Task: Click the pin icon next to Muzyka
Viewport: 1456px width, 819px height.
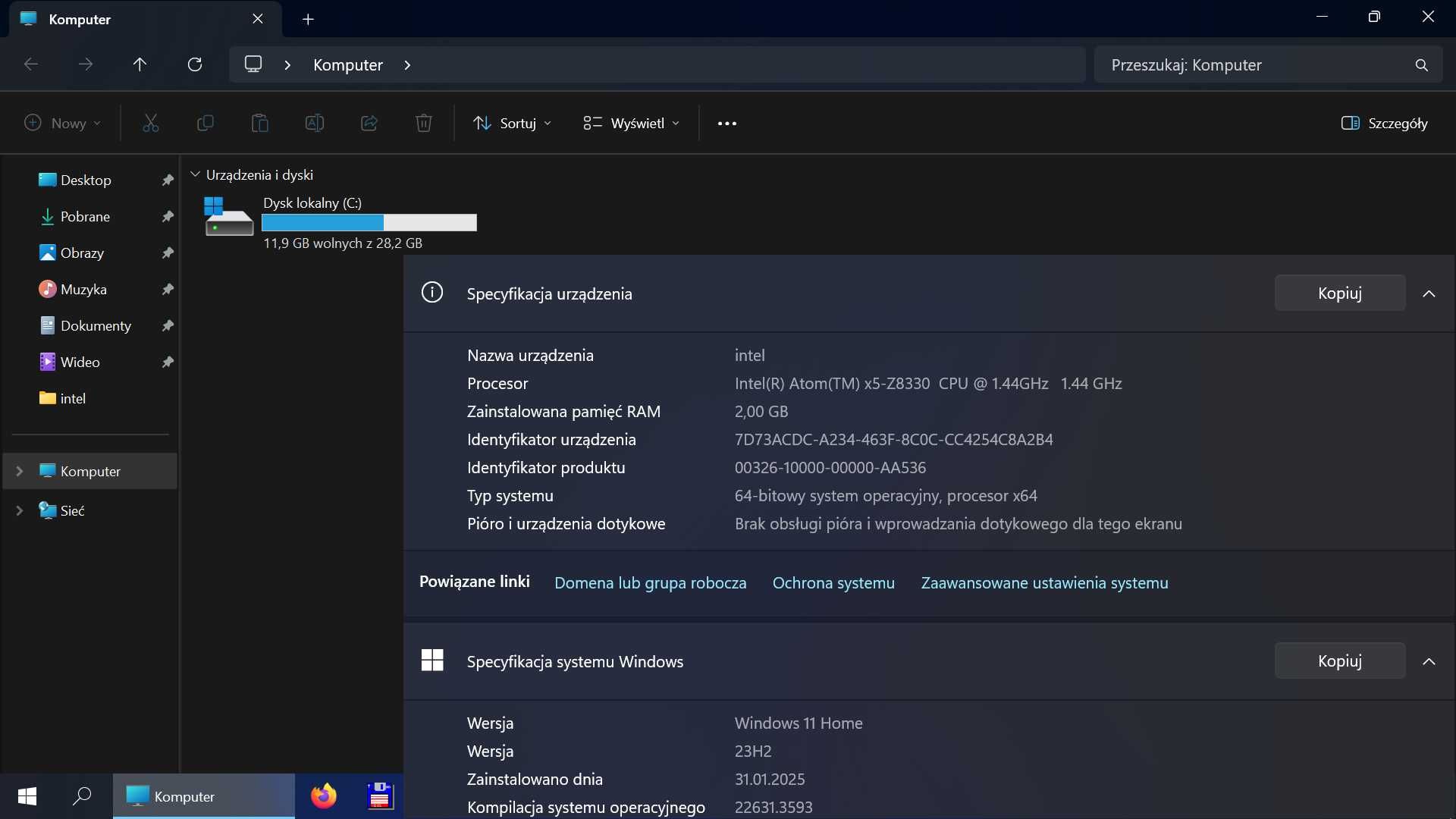Action: click(168, 289)
